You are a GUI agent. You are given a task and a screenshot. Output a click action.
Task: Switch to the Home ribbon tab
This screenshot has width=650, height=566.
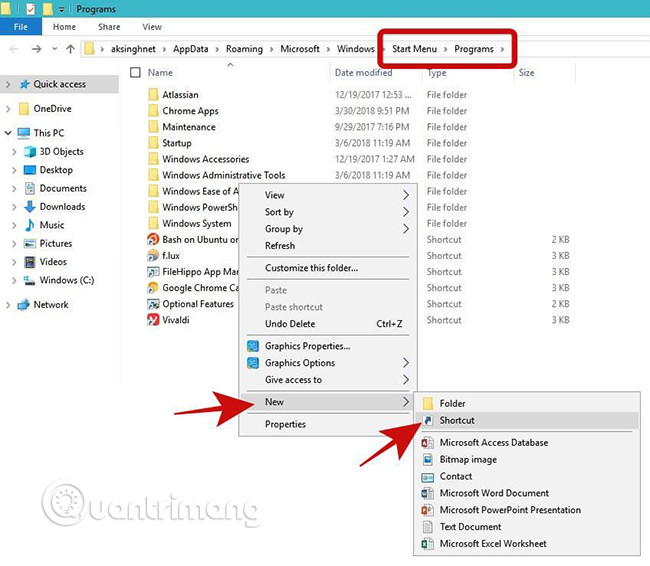64,27
